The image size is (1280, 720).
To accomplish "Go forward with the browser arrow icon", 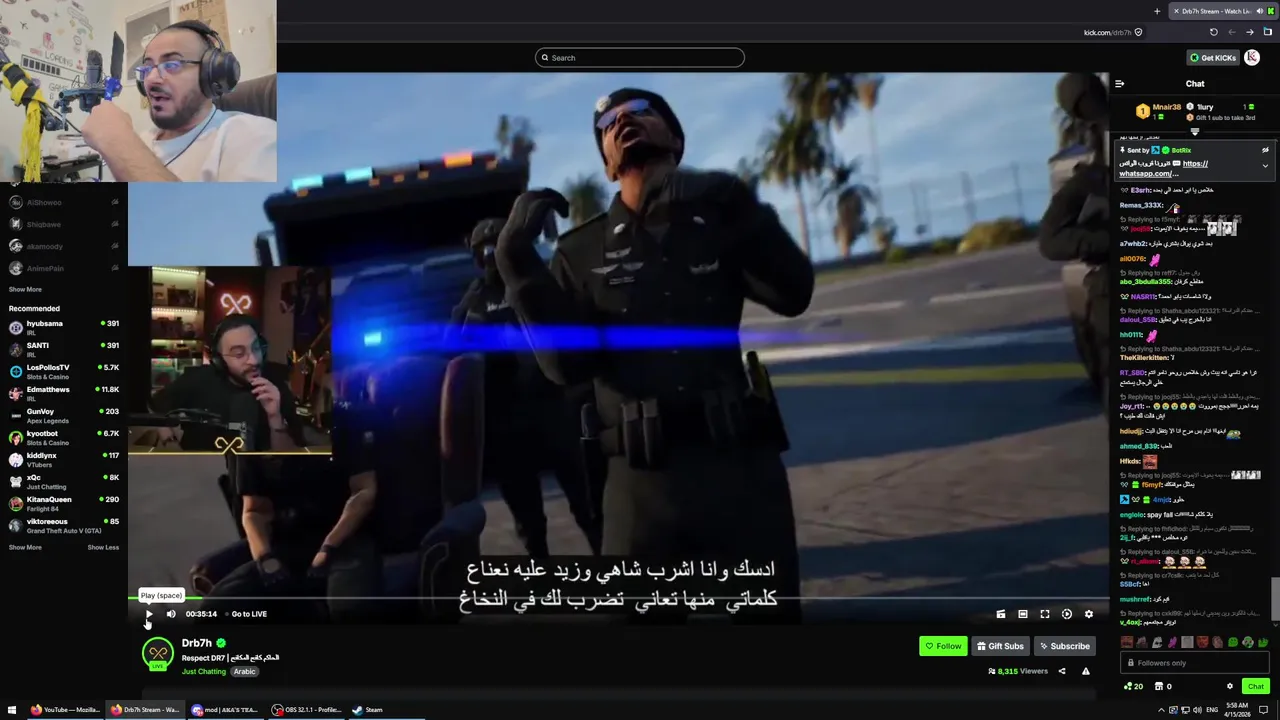I will 1250,32.
